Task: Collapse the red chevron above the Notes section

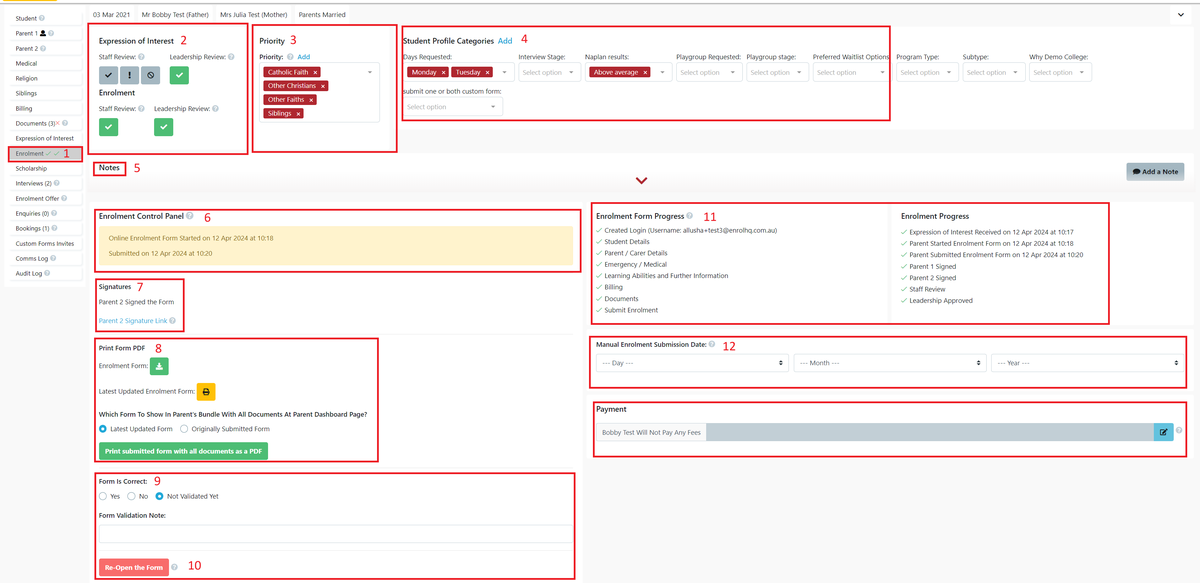Action: pos(640,180)
